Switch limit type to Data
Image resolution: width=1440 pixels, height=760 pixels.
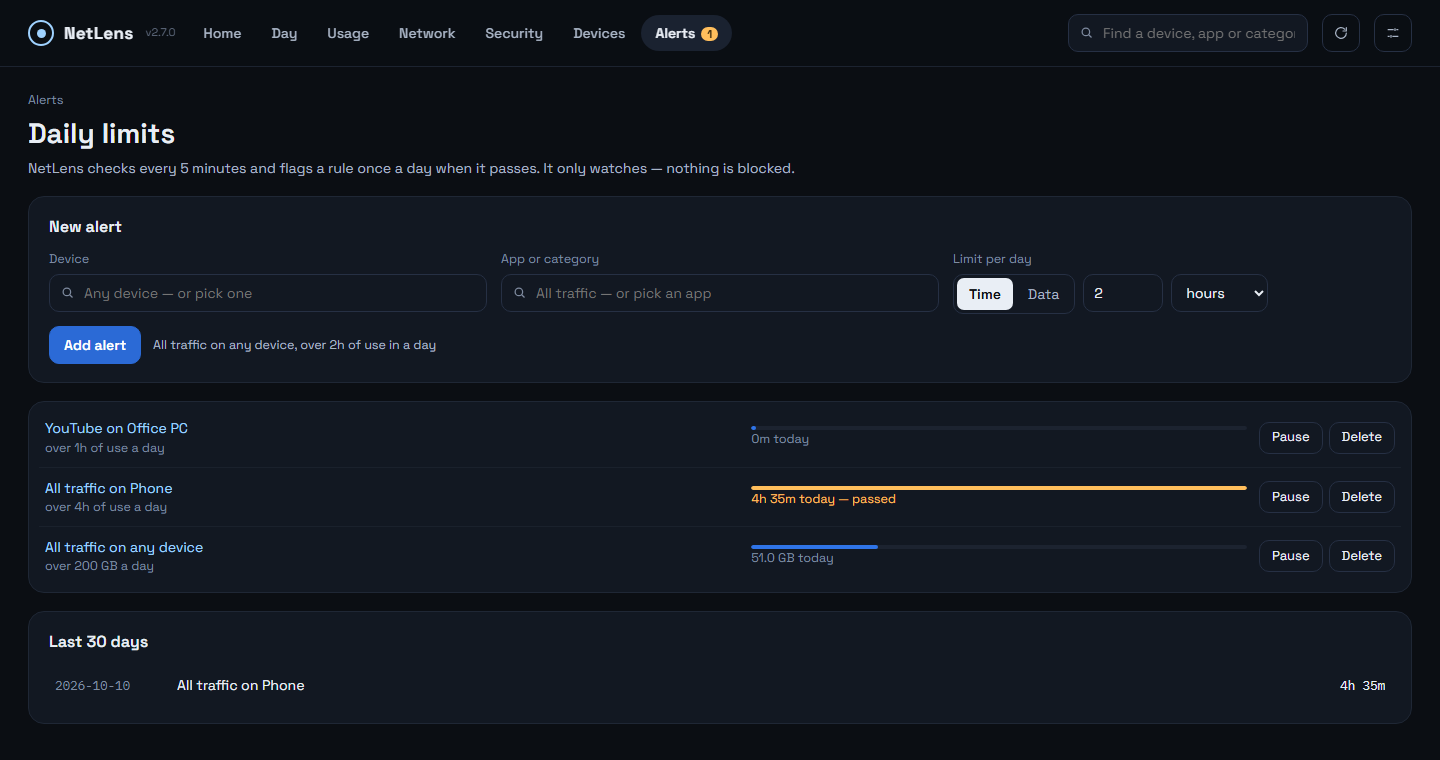point(1043,294)
